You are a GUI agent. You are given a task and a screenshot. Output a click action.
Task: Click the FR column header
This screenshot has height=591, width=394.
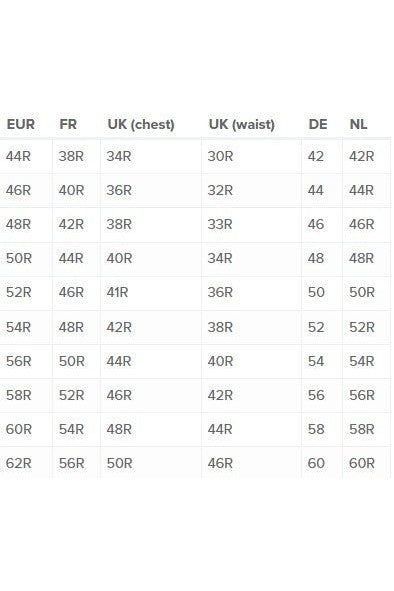click(68, 124)
